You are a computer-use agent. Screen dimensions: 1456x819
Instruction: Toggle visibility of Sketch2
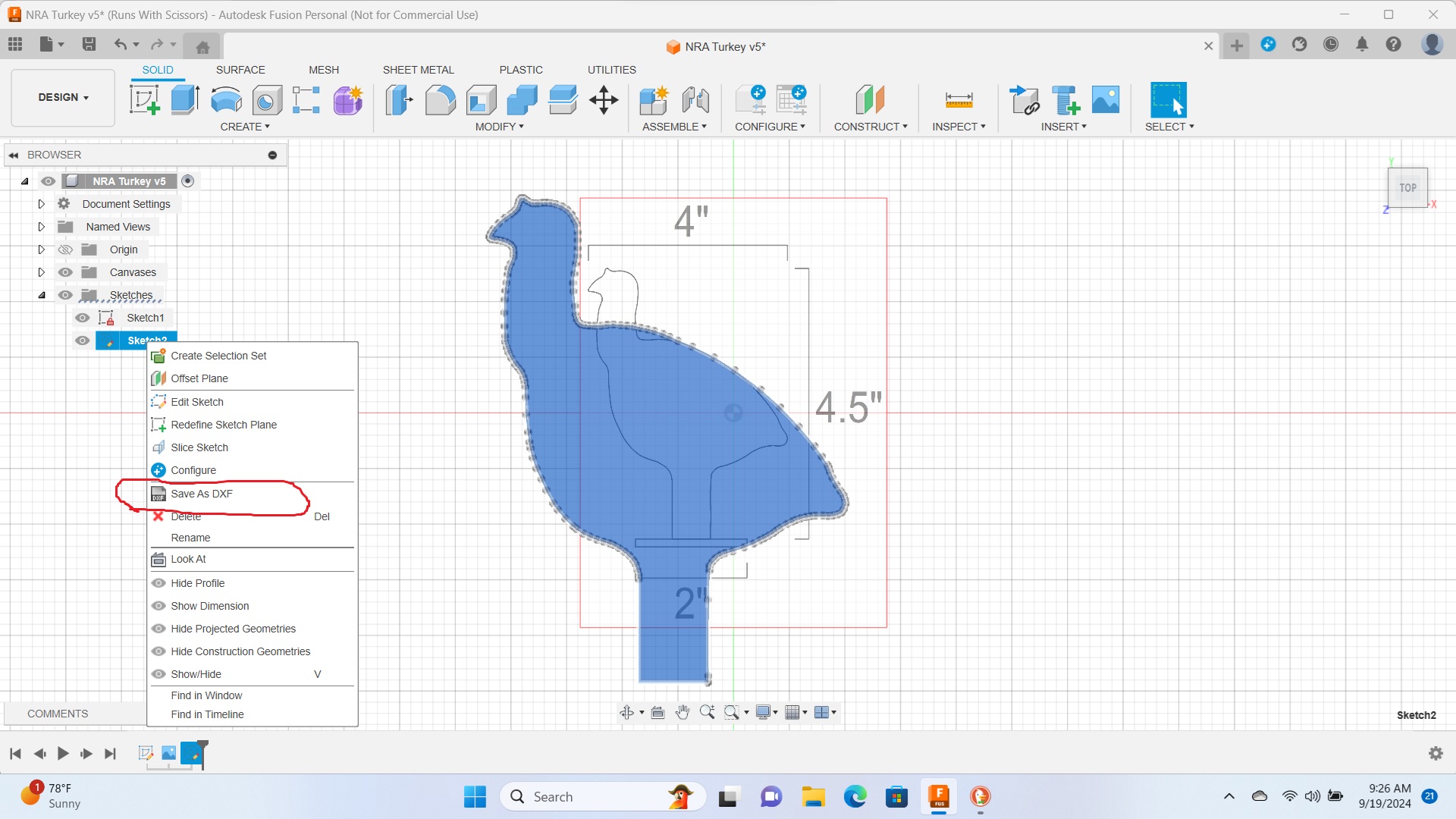click(83, 340)
